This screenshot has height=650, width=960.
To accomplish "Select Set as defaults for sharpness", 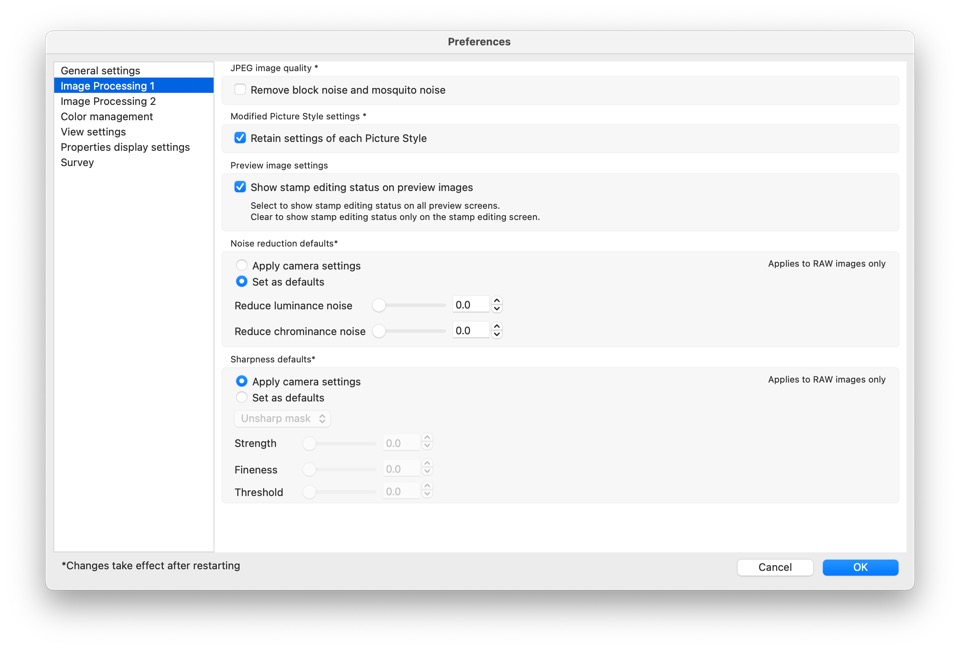I will pos(240,397).
